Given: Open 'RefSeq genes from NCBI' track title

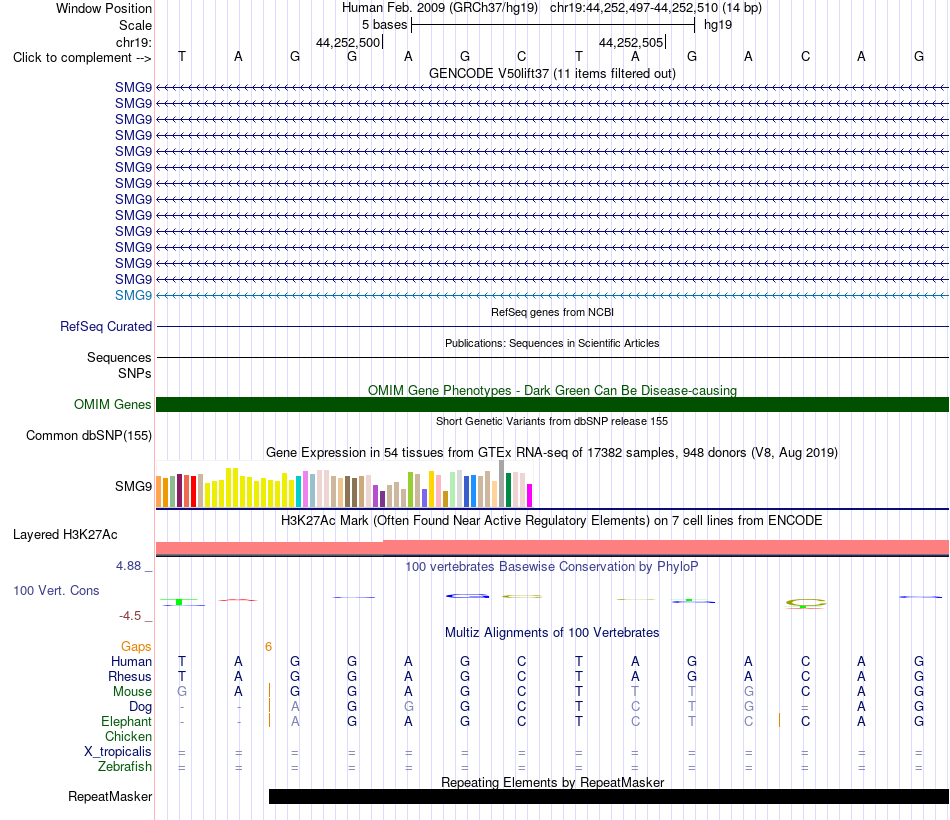Looking at the screenshot, I should point(552,312).
